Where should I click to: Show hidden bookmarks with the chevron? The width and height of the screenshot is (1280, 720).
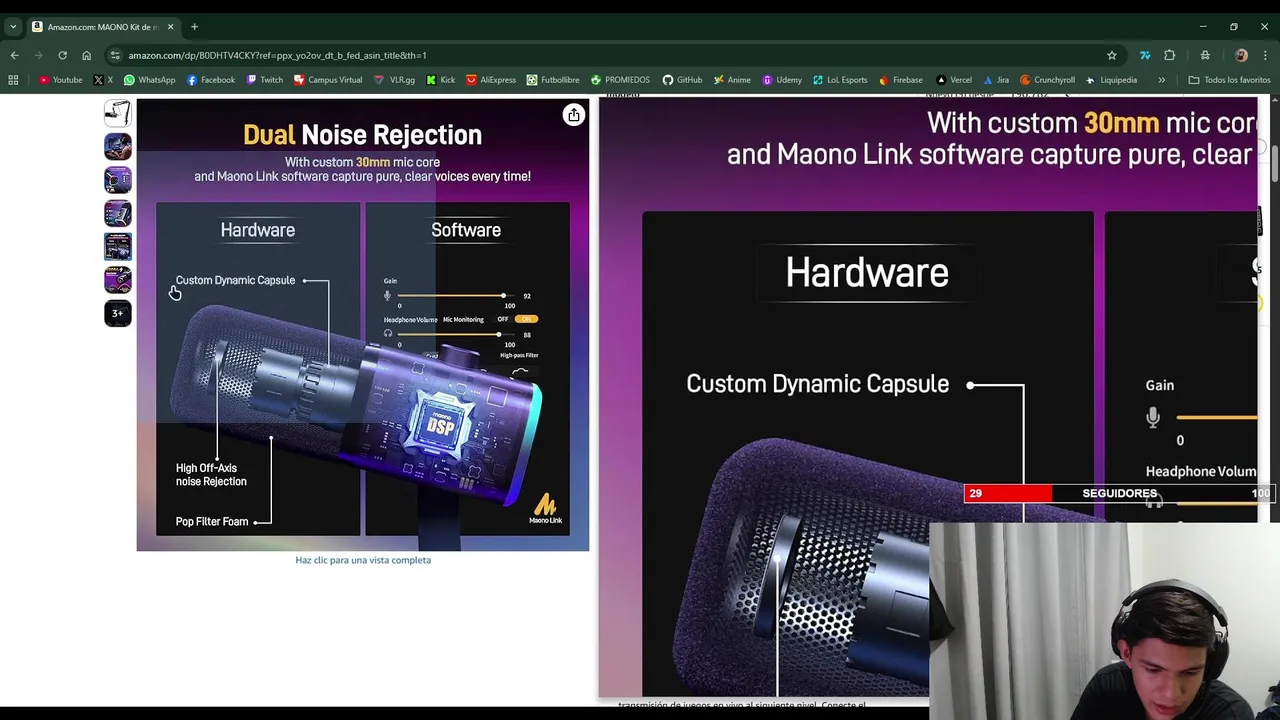click(x=1161, y=80)
